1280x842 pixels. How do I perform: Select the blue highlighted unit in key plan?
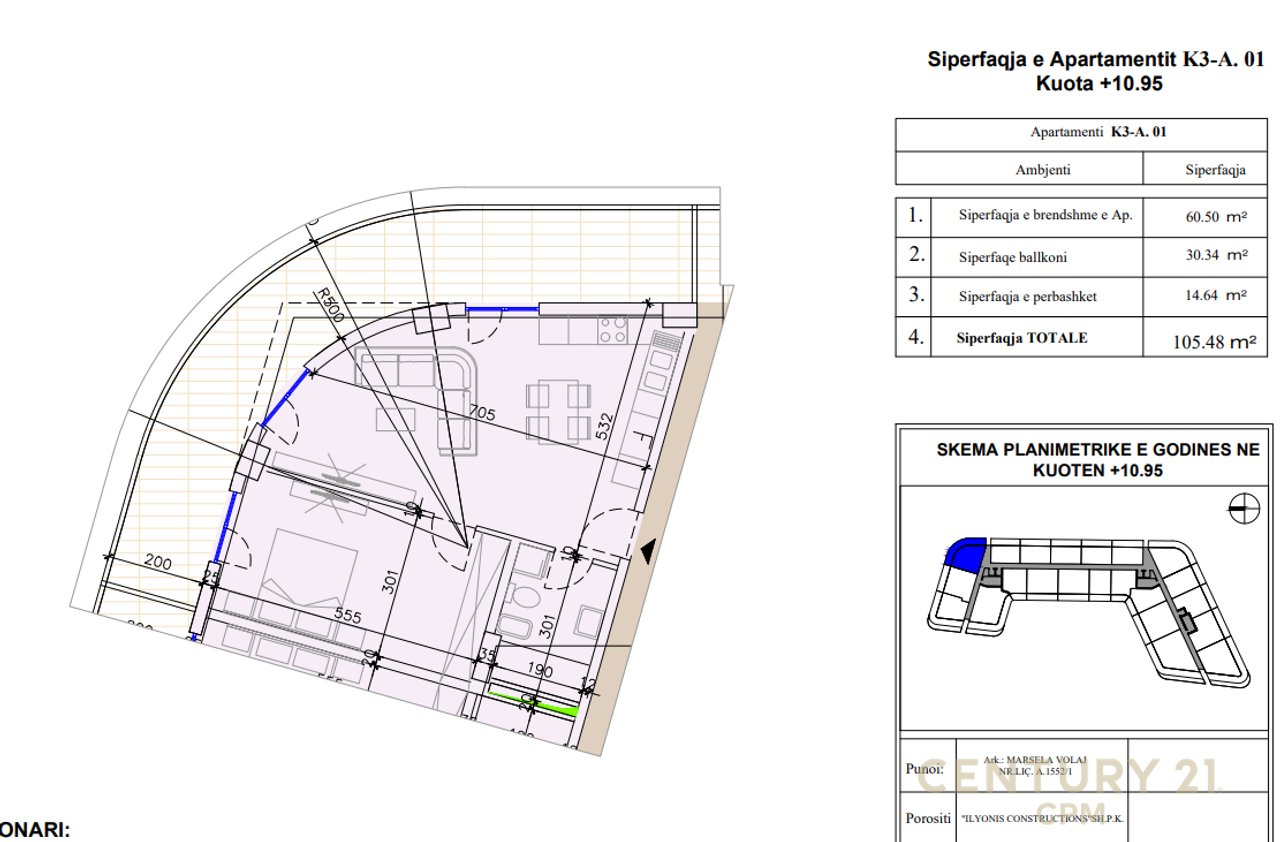click(965, 554)
